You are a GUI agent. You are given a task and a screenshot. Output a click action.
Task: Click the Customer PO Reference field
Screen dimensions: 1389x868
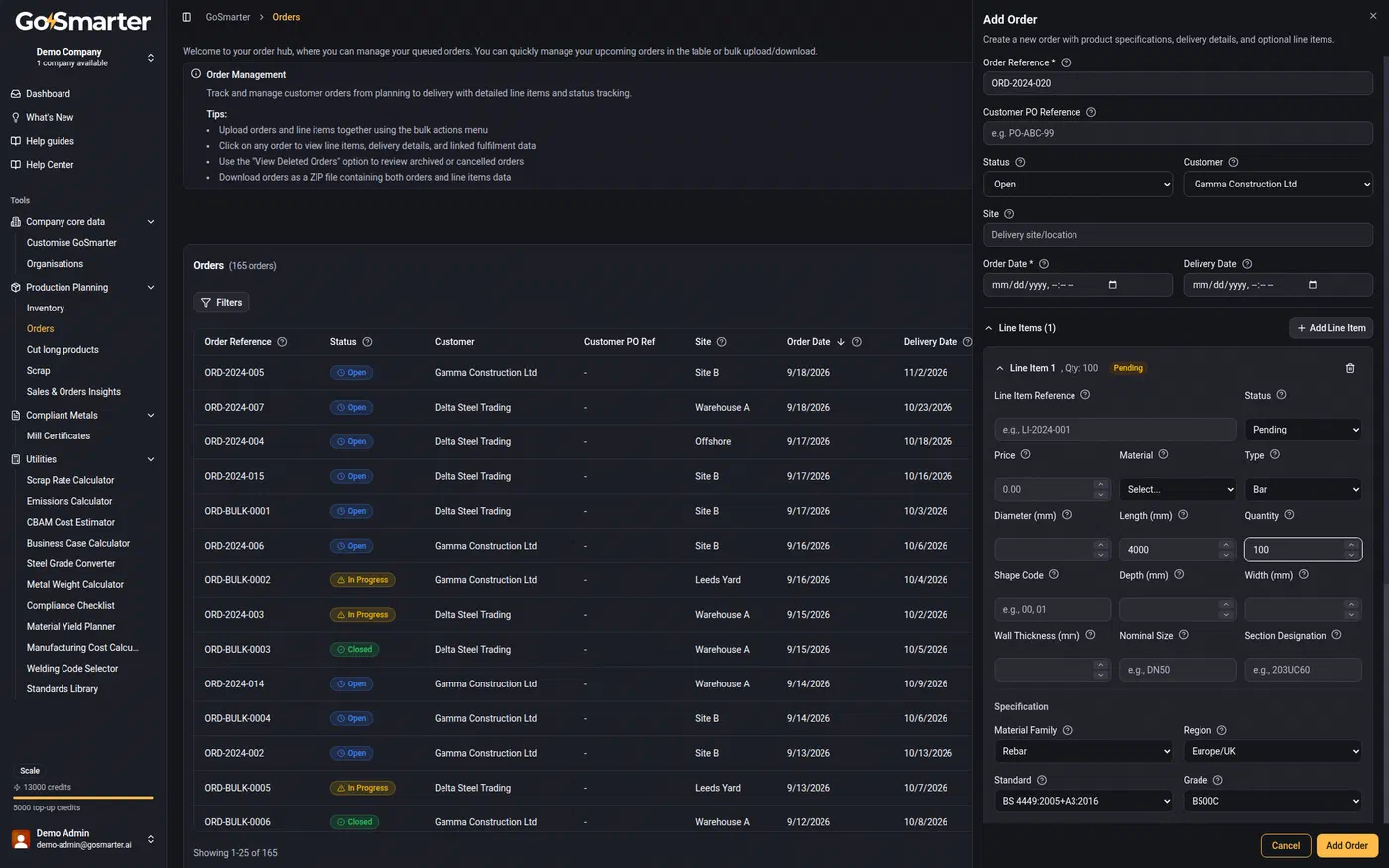1178,133
